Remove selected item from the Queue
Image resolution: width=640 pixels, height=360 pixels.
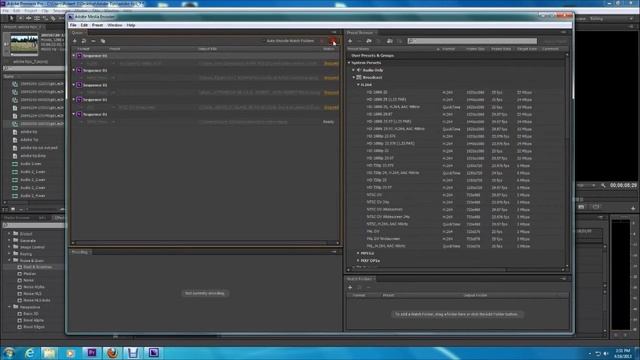click(93, 41)
